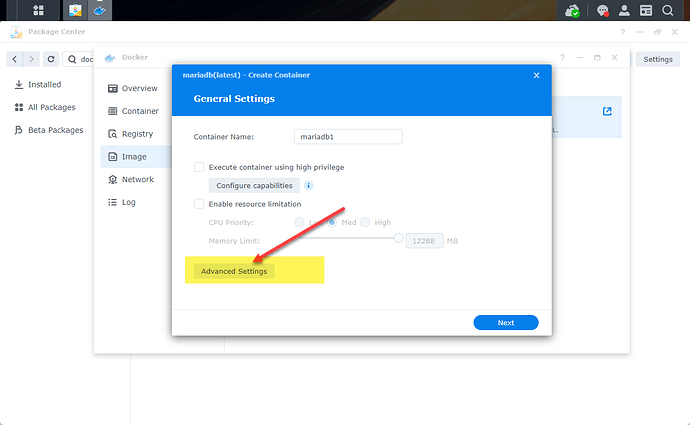Open the cloud sync status tray icon

pyautogui.click(x=572, y=10)
